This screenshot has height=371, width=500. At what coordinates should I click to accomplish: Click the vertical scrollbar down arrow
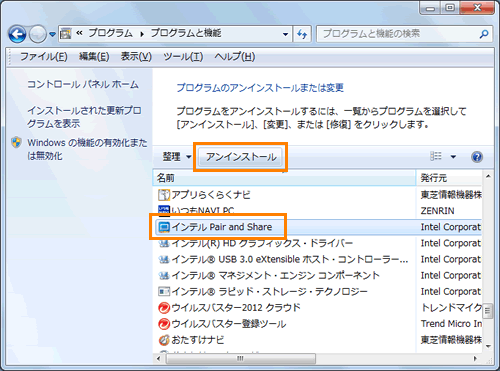[x=488, y=346]
